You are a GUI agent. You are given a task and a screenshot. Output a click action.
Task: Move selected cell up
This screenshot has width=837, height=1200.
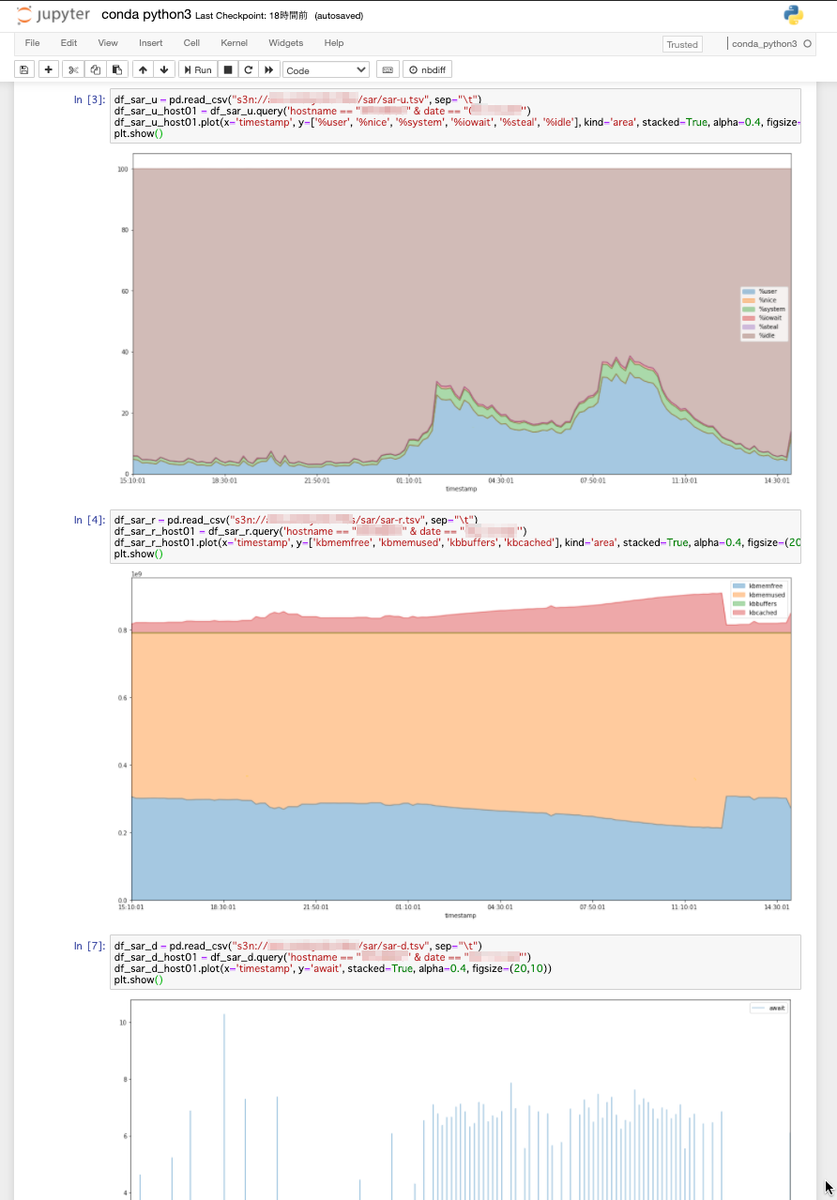[142, 70]
